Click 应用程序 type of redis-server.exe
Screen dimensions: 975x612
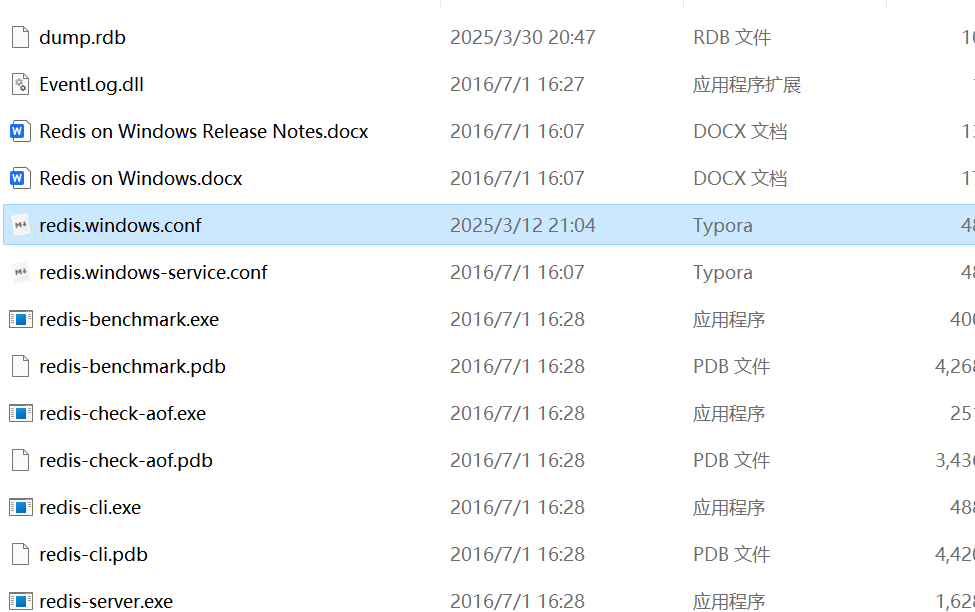tap(729, 601)
